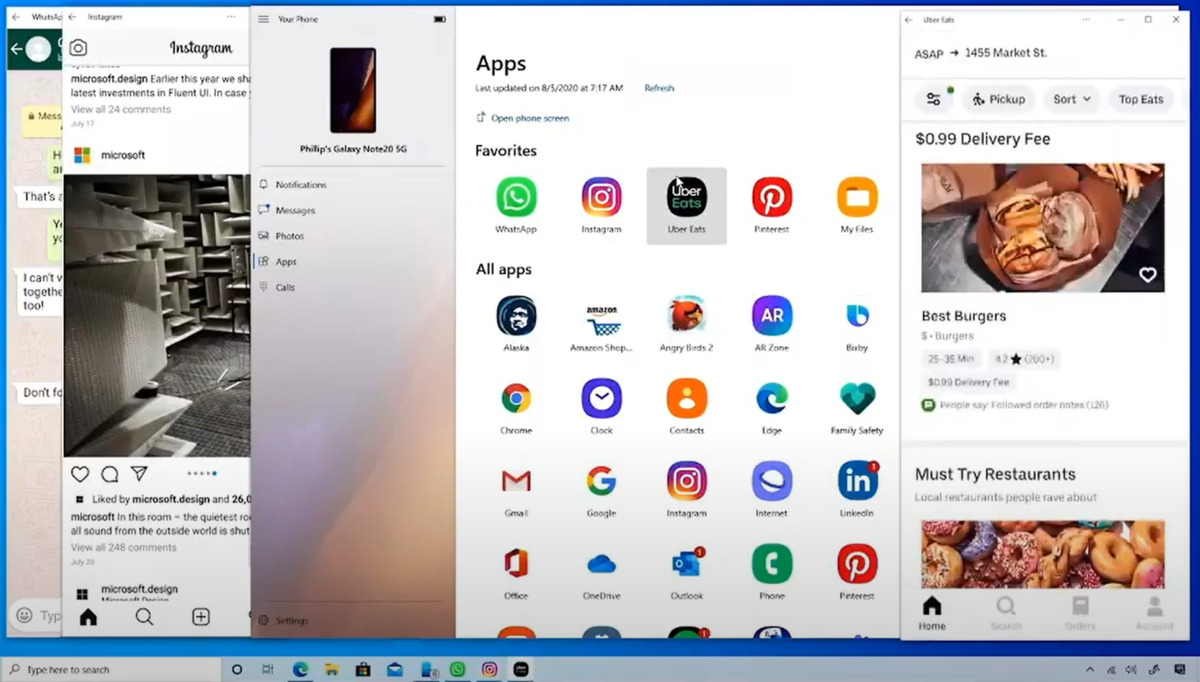Launch the LinkedIn app
This screenshot has height=682, width=1200.
857,482
